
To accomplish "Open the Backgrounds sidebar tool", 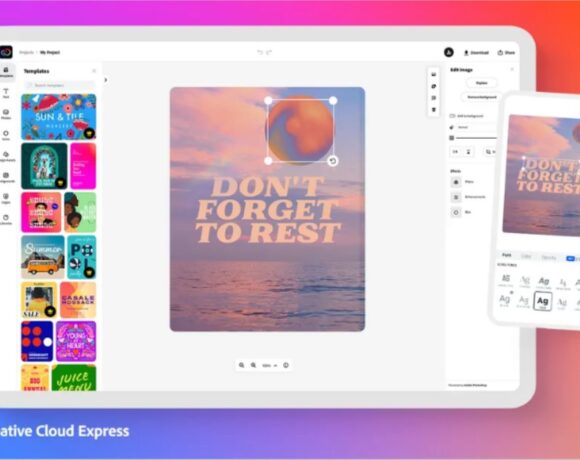I will tap(6, 177).
